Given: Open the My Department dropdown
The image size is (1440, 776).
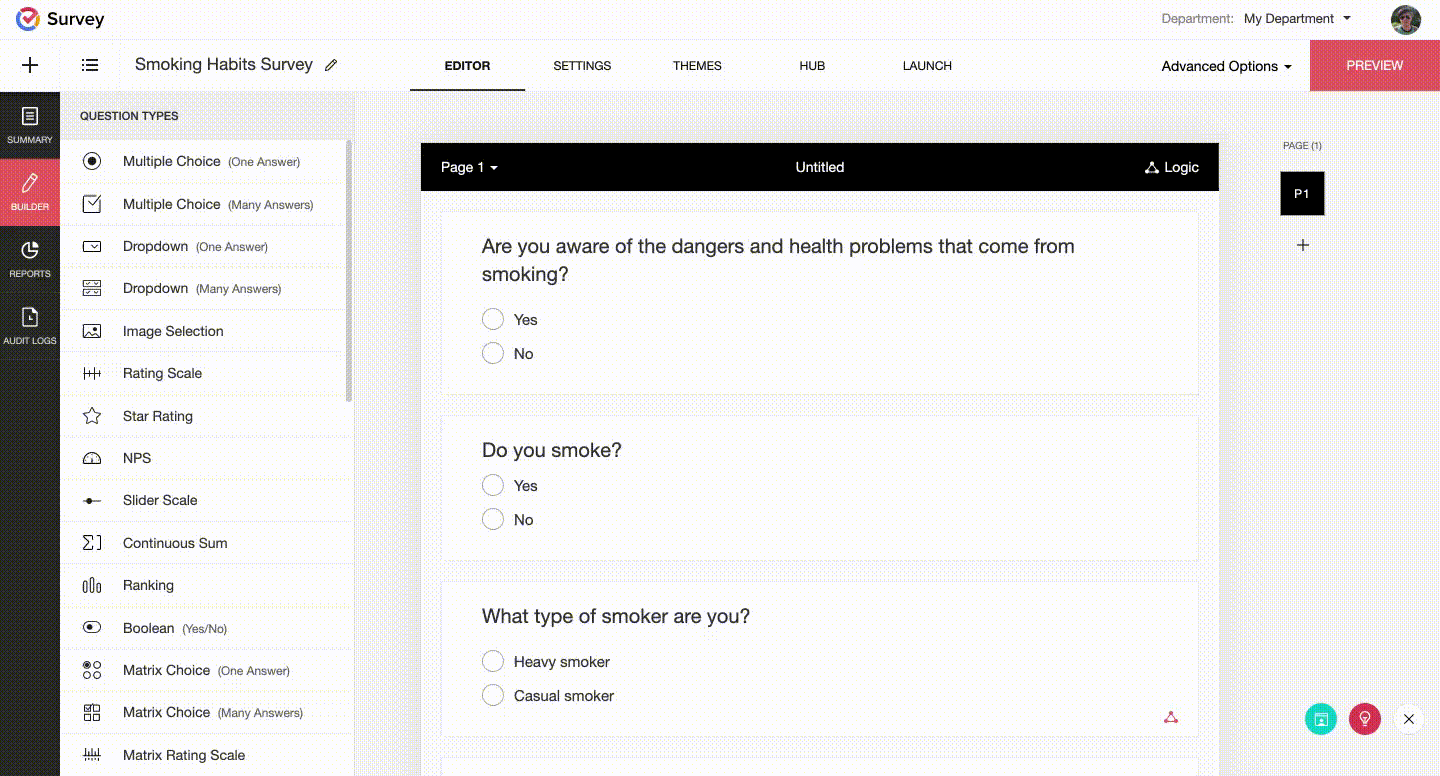Looking at the screenshot, I should (x=1297, y=18).
